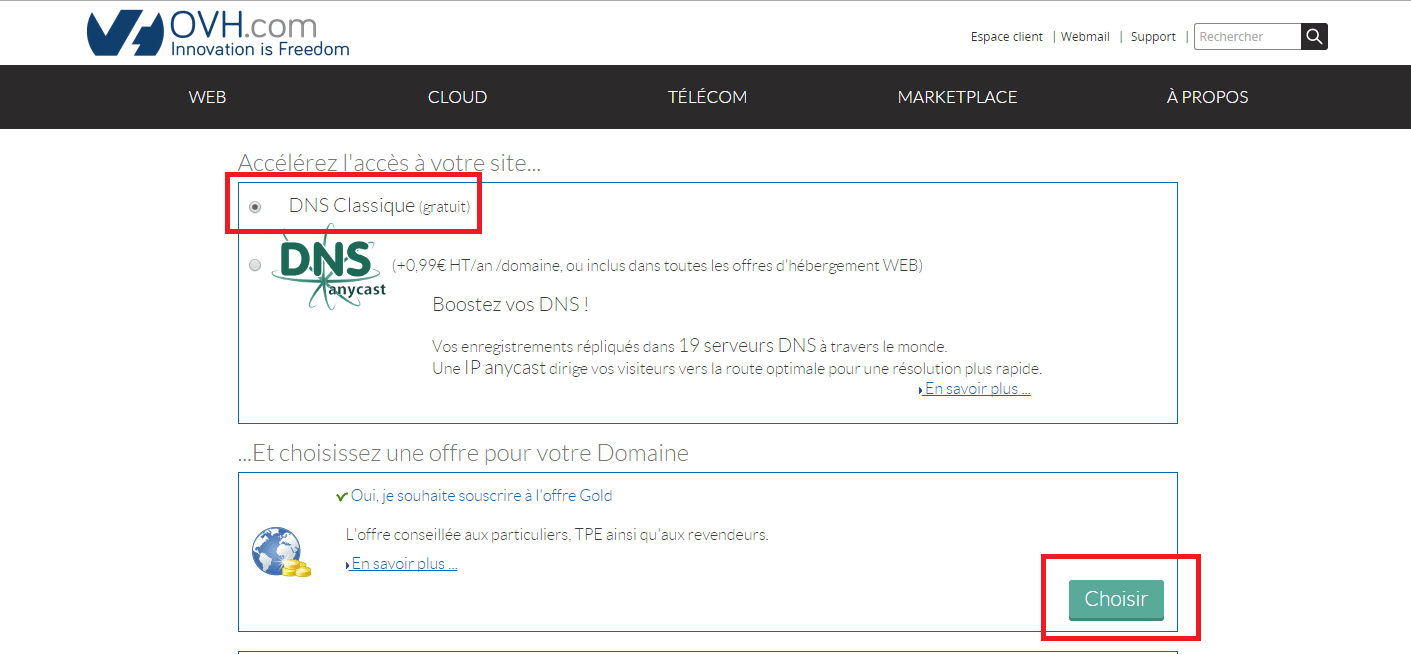
Task: Click 'Oui, je souhaite souscrire à l'offre Gold'
Action: click(481, 495)
